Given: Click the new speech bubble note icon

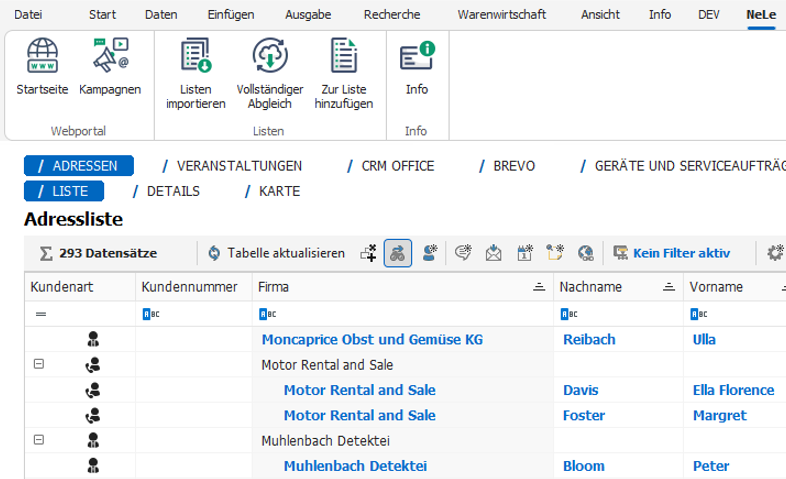Looking at the screenshot, I should coord(463,253).
